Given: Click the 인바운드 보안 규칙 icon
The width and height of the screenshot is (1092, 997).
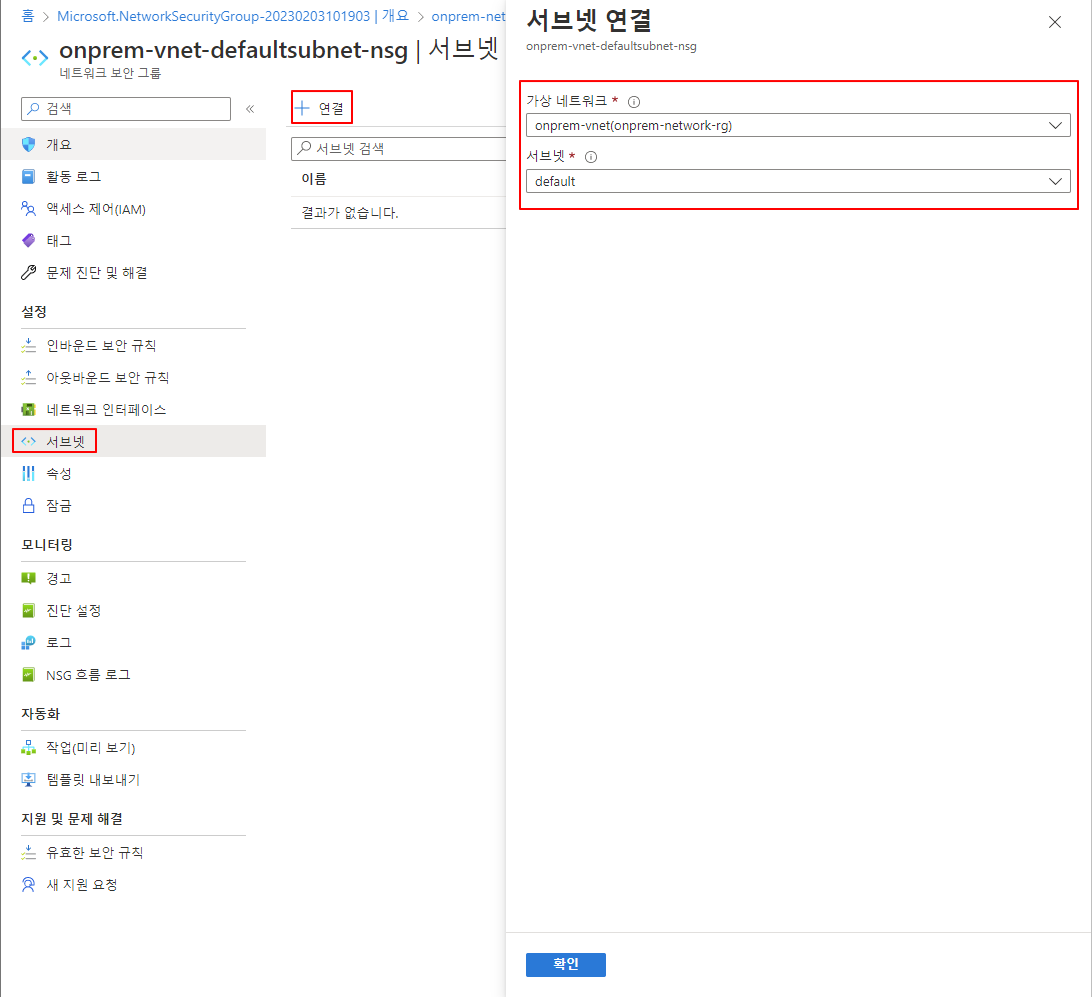Looking at the screenshot, I should point(29,345).
